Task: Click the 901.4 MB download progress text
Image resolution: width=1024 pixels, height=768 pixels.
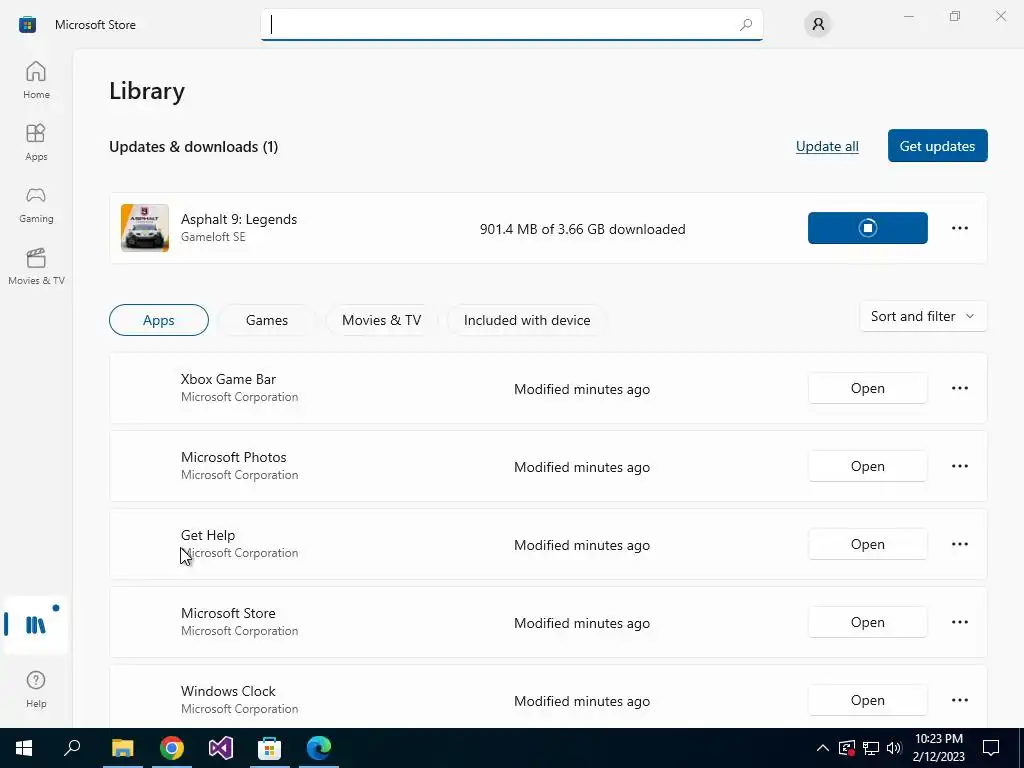Action: point(583,229)
